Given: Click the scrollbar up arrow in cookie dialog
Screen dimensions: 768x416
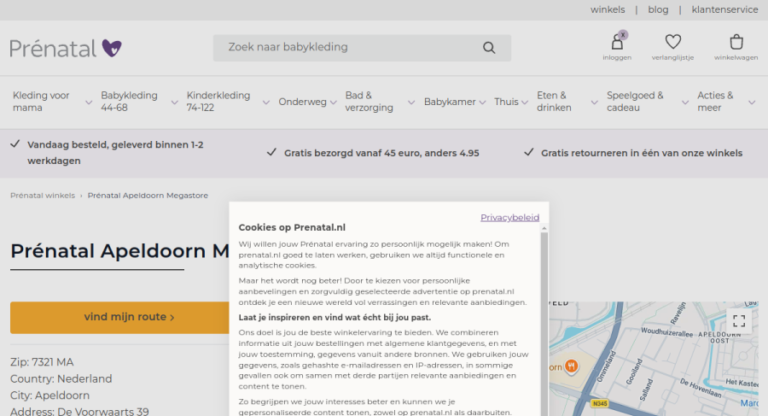Looking at the screenshot, I should [544, 229].
